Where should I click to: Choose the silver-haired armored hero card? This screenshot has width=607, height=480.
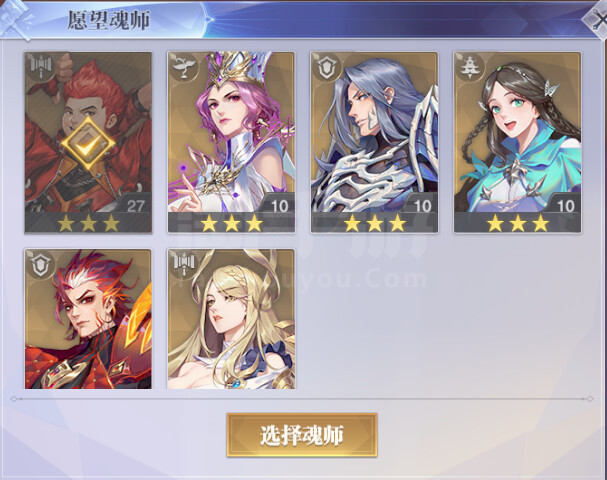pyautogui.click(x=374, y=142)
